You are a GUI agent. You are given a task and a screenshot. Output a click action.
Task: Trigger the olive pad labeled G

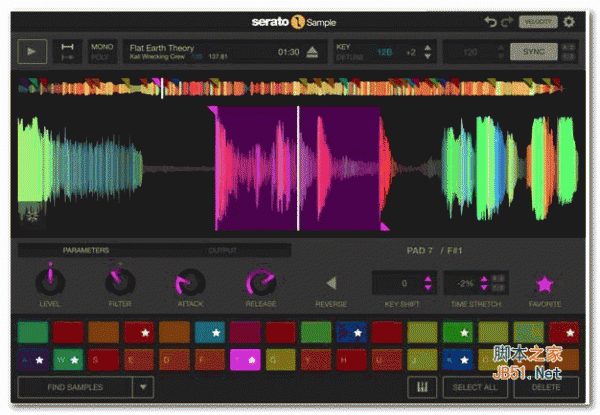(x=281, y=360)
